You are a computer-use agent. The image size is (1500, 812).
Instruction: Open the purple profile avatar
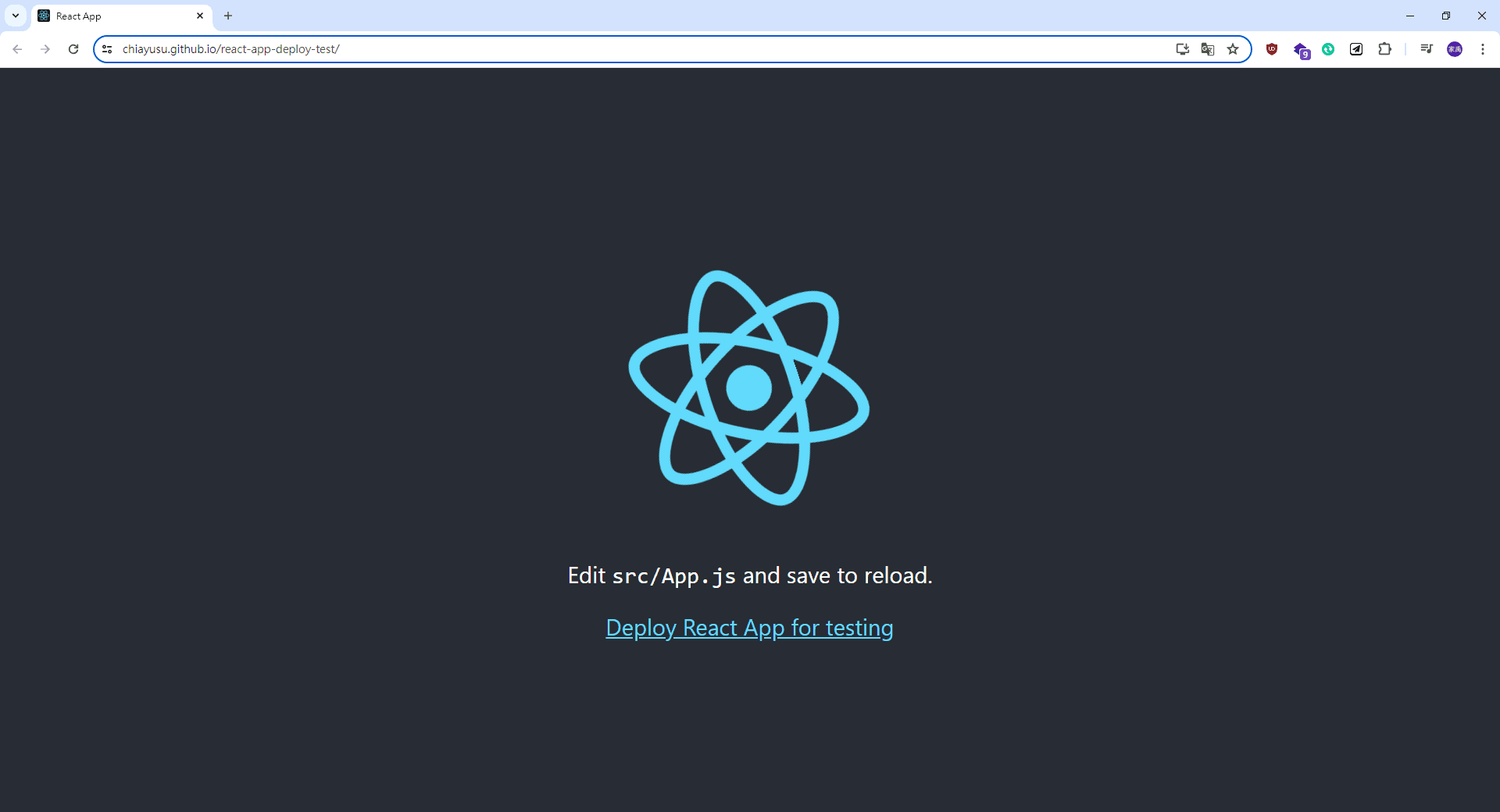coord(1455,49)
